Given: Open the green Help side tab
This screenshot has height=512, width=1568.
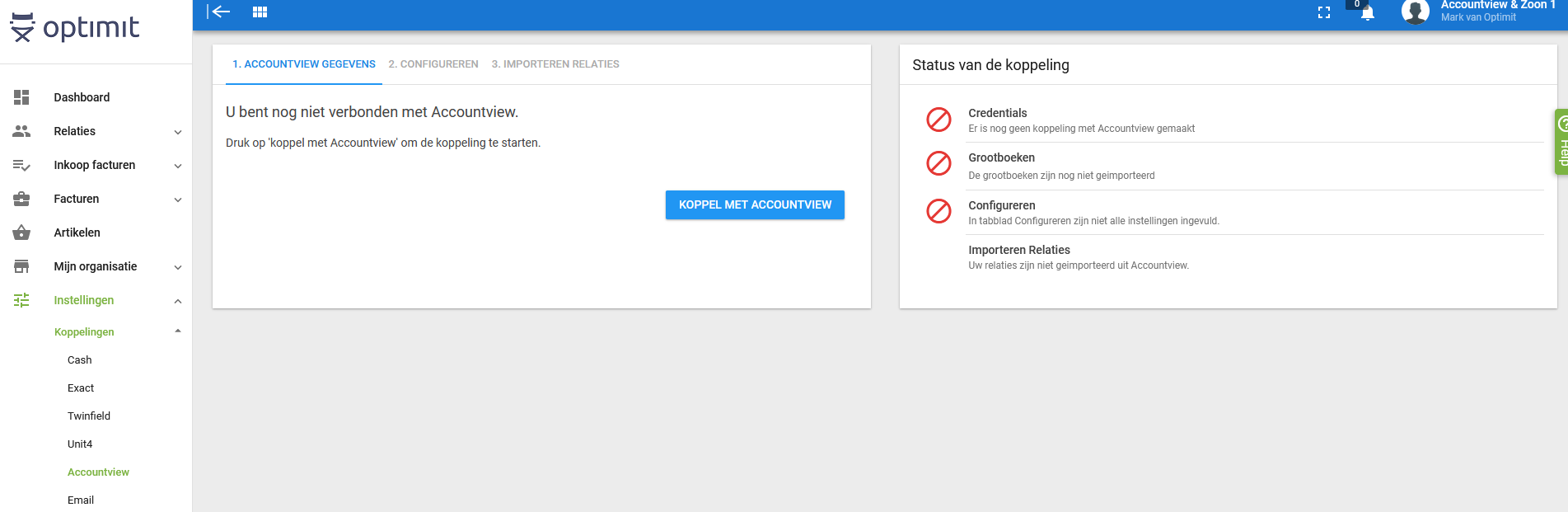Looking at the screenshot, I should (x=1561, y=141).
